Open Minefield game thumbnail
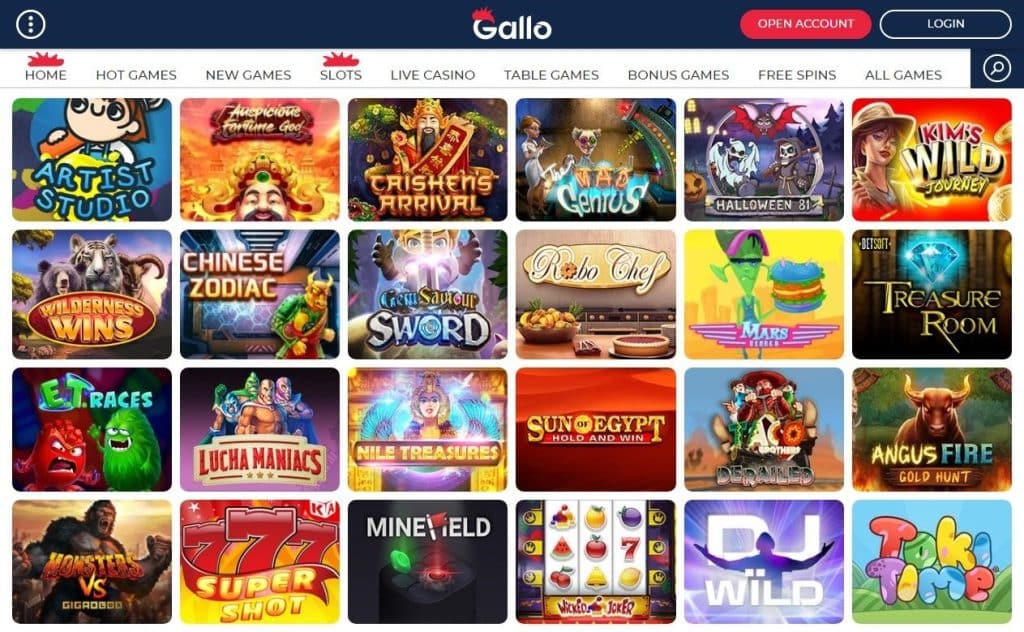1024x632 pixels. click(x=428, y=561)
